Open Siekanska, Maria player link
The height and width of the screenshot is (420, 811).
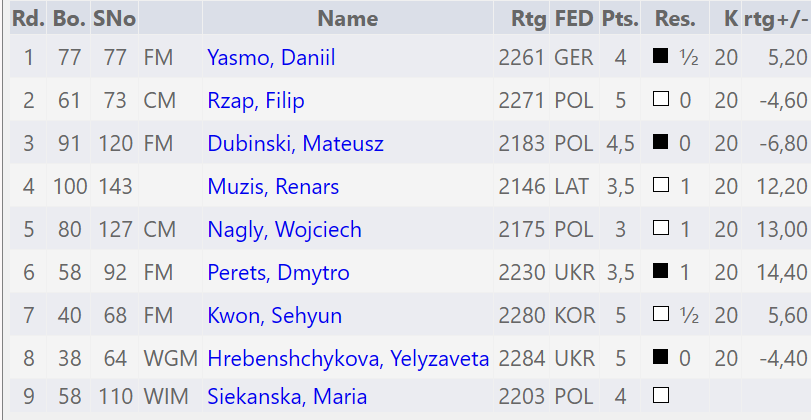pyautogui.click(x=287, y=396)
